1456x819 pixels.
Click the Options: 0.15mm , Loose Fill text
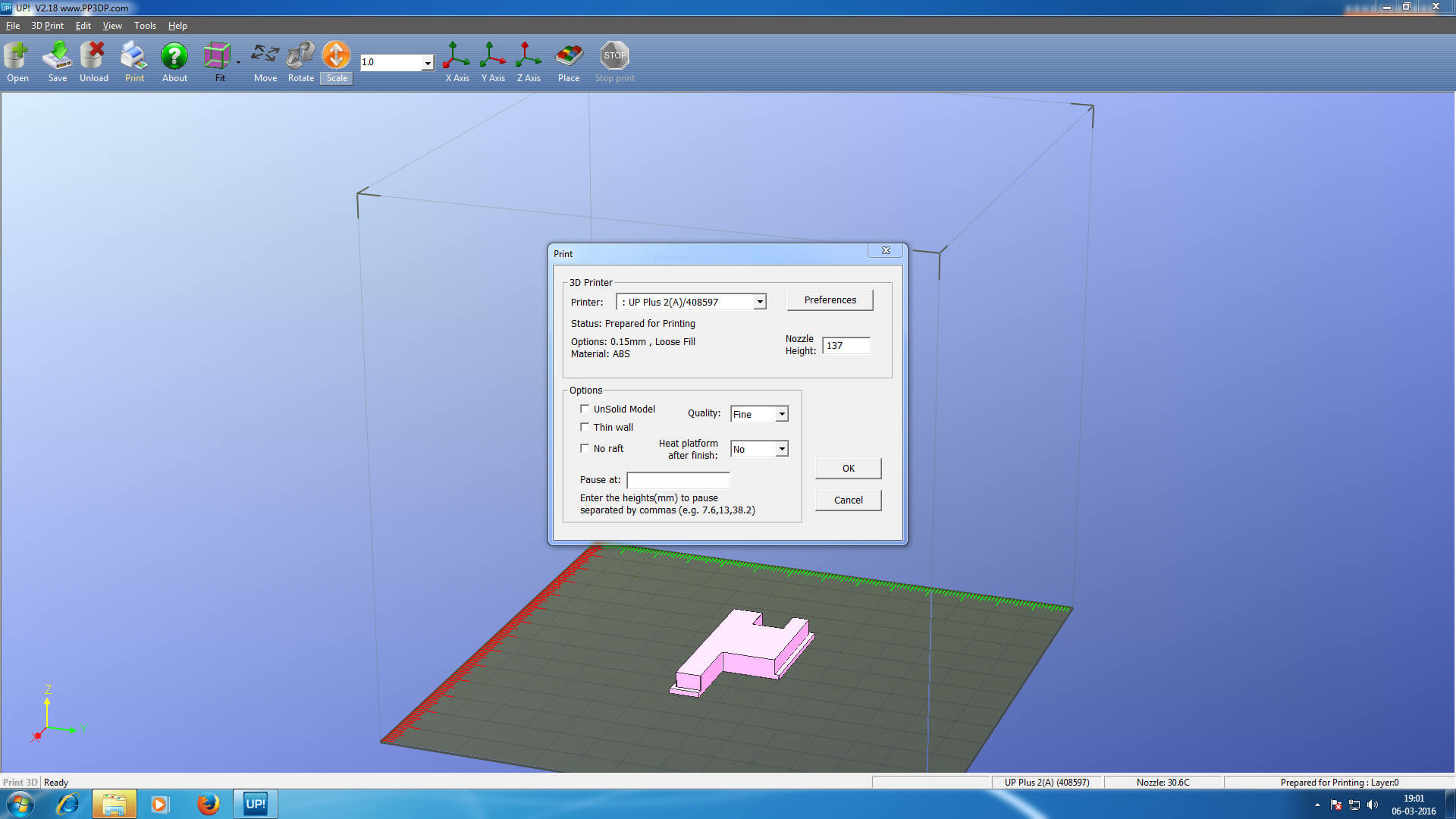[x=633, y=342]
